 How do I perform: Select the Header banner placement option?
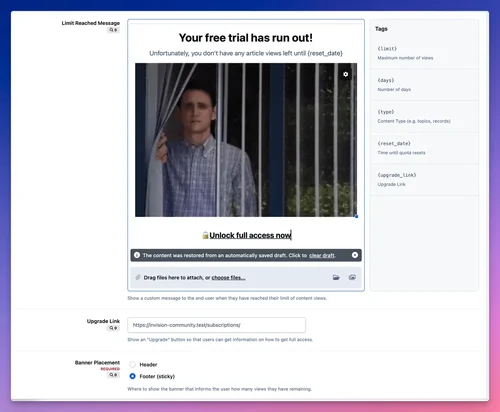[x=132, y=364]
